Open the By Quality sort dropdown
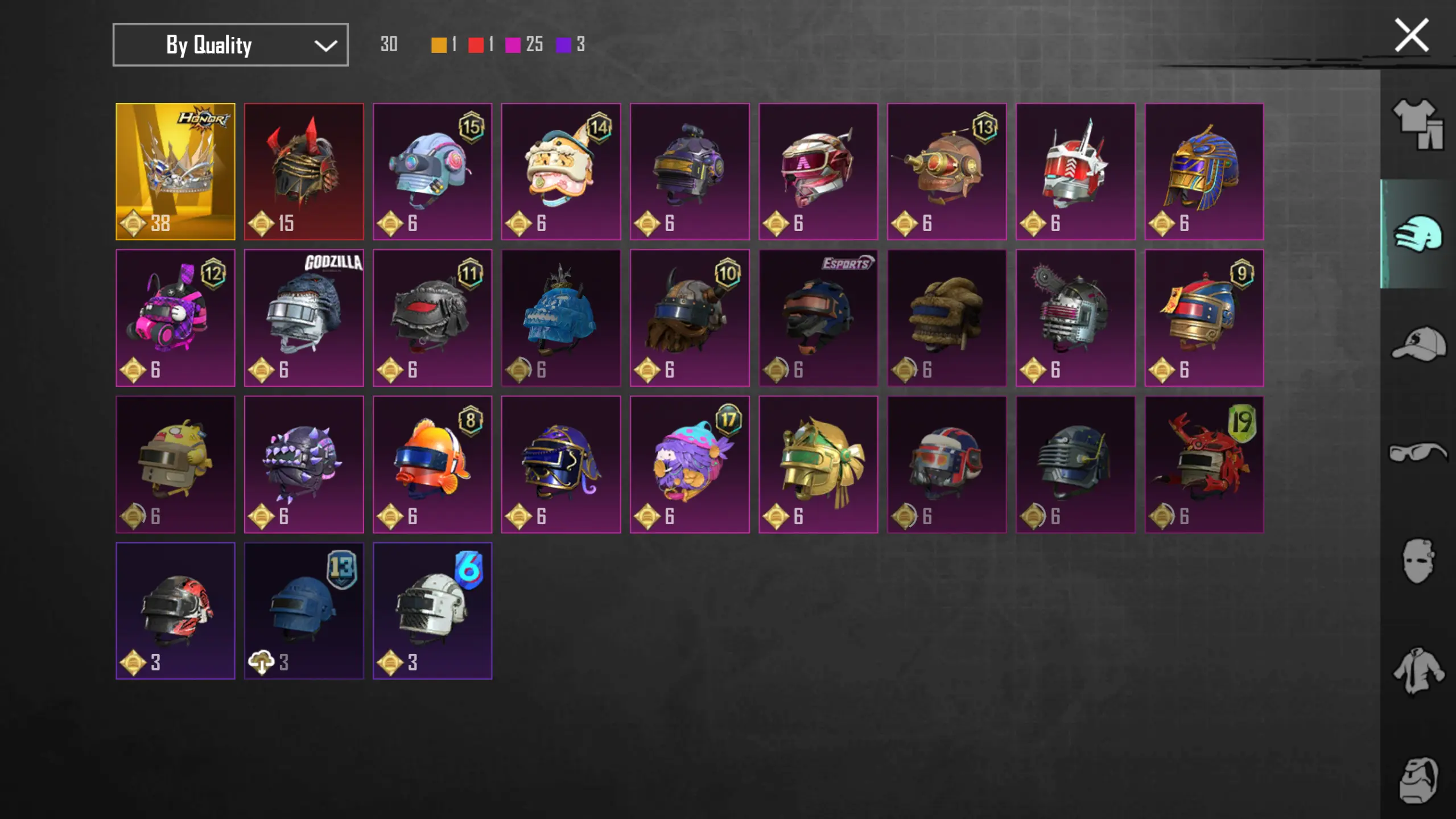Image resolution: width=1456 pixels, height=819 pixels. coord(230,44)
